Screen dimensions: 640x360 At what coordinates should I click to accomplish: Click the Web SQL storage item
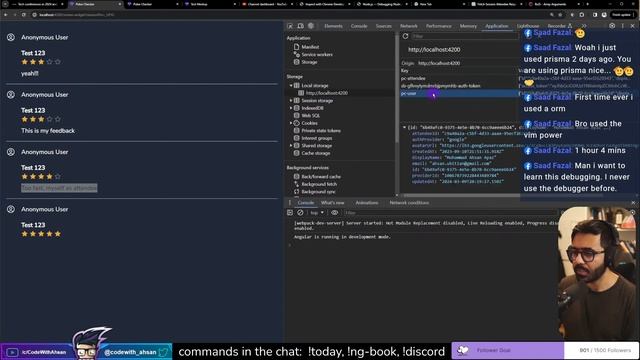(310, 116)
